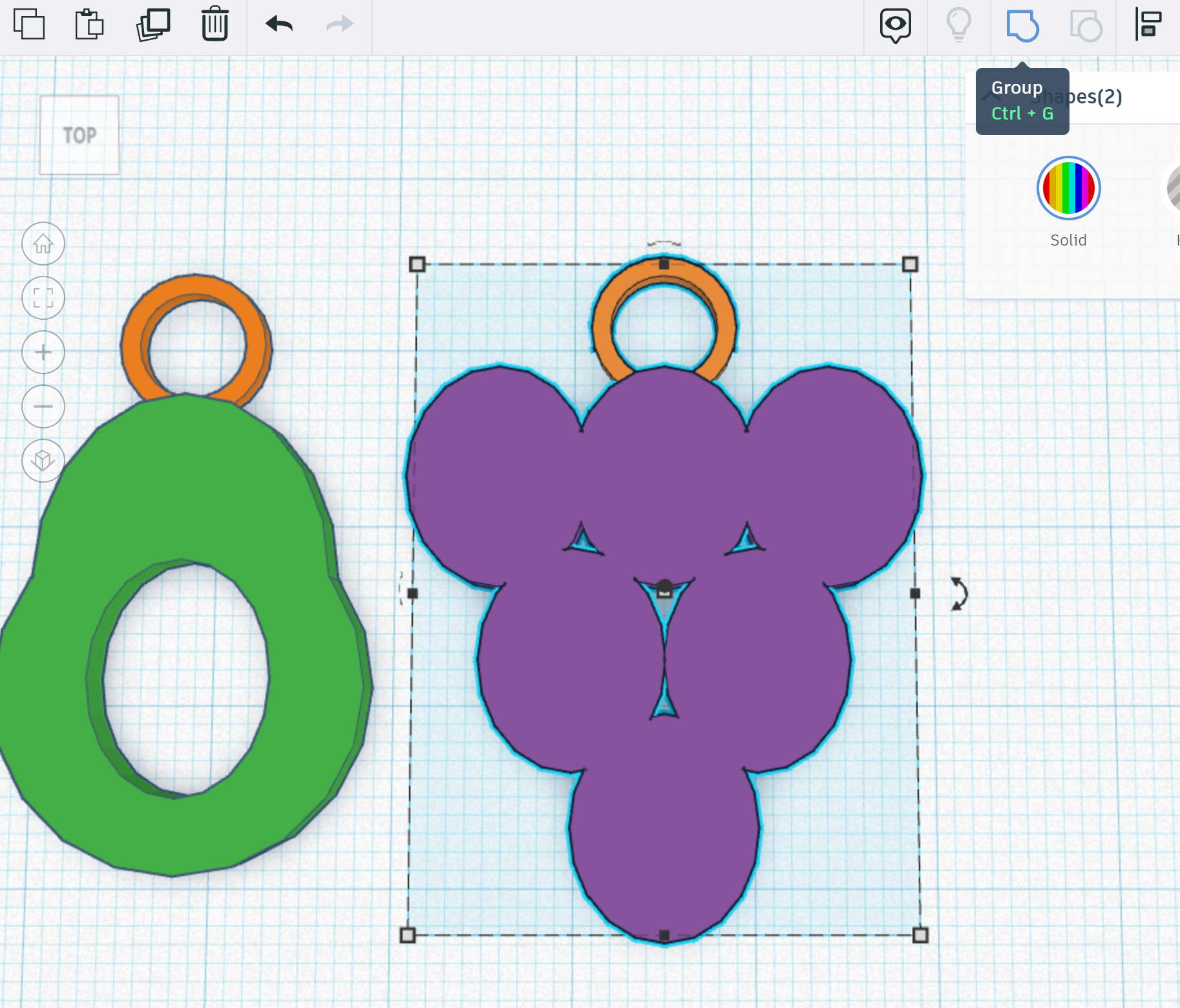
Task: Delete selection with trash icon
Action: pos(215,25)
